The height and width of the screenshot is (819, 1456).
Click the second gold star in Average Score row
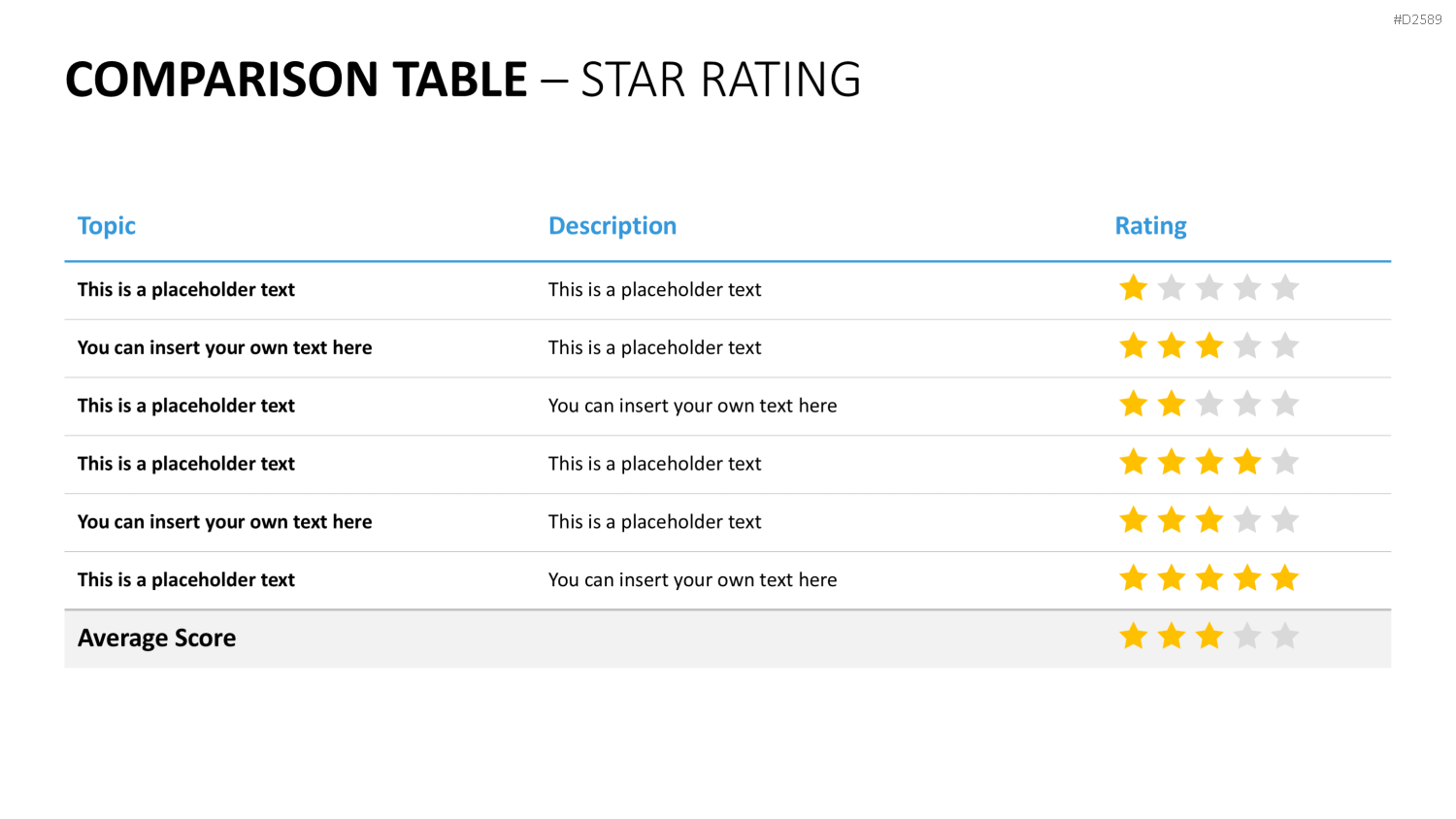[1172, 638]
